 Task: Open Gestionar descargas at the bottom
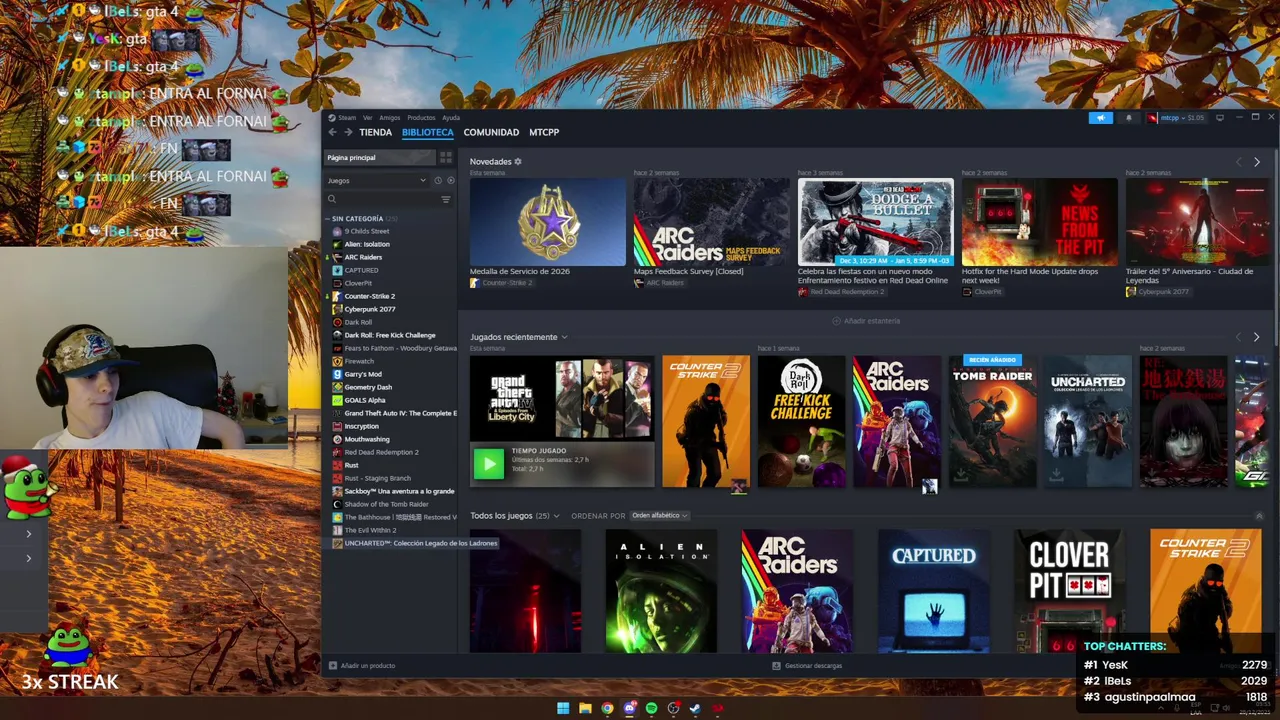point(807,665)
